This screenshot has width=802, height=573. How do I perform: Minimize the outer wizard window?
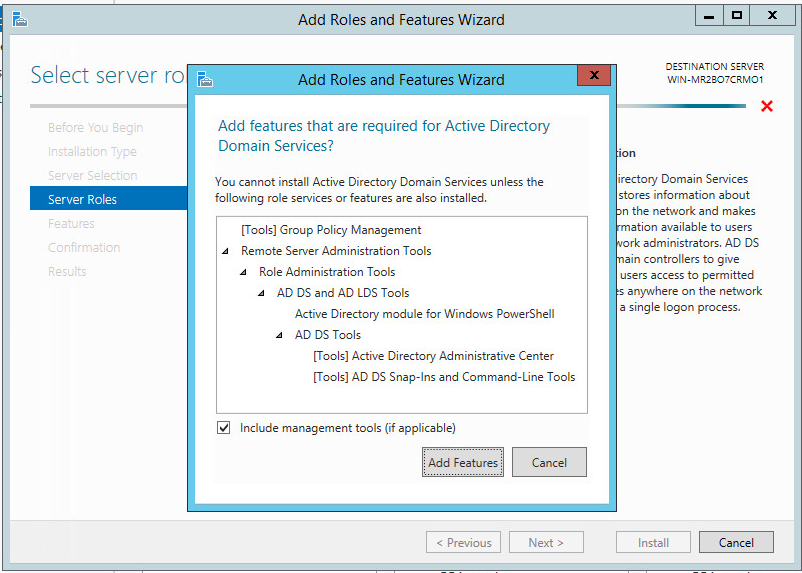click(x=708, y=15)
